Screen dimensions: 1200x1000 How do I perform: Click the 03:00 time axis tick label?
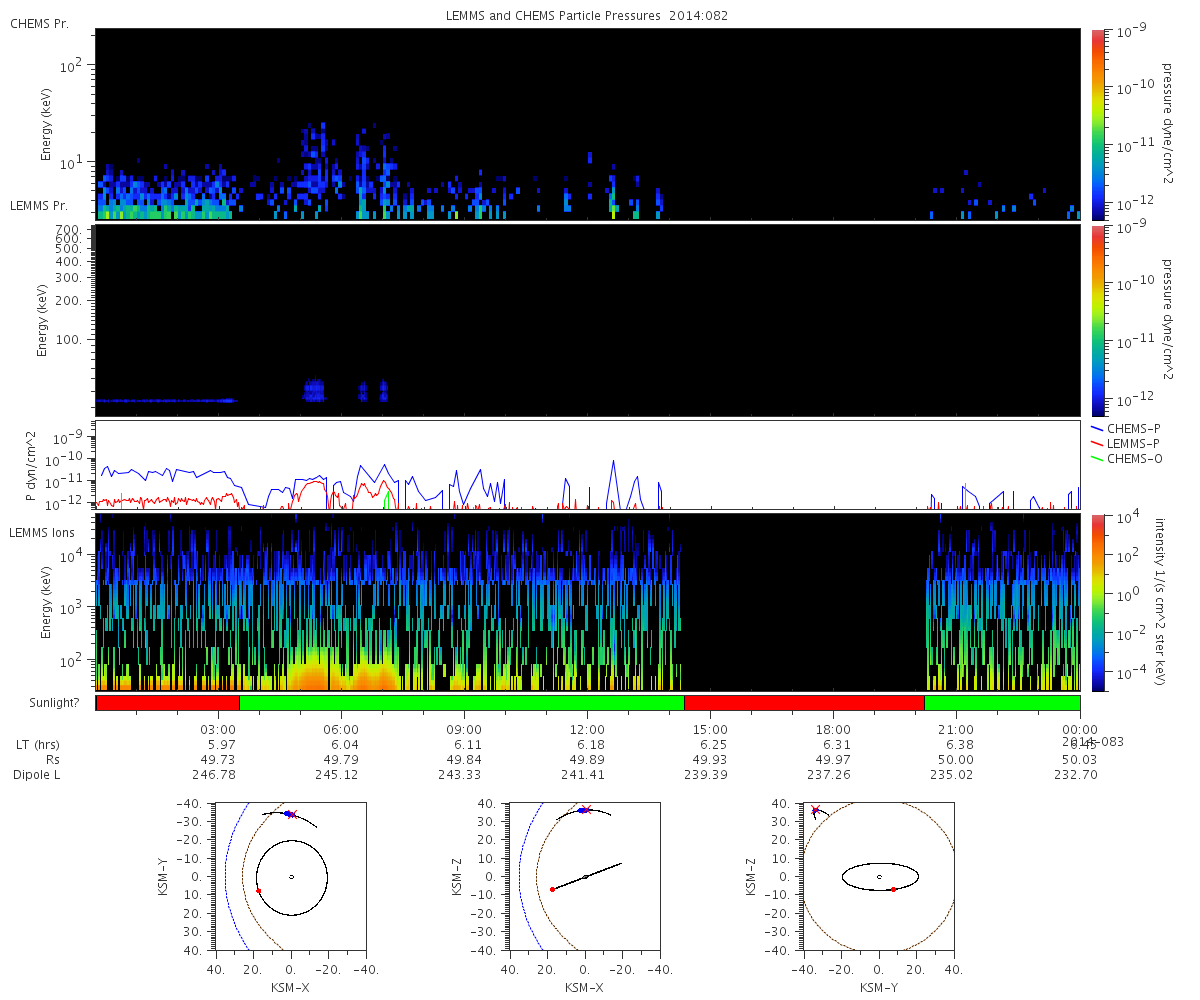point(218,730)
